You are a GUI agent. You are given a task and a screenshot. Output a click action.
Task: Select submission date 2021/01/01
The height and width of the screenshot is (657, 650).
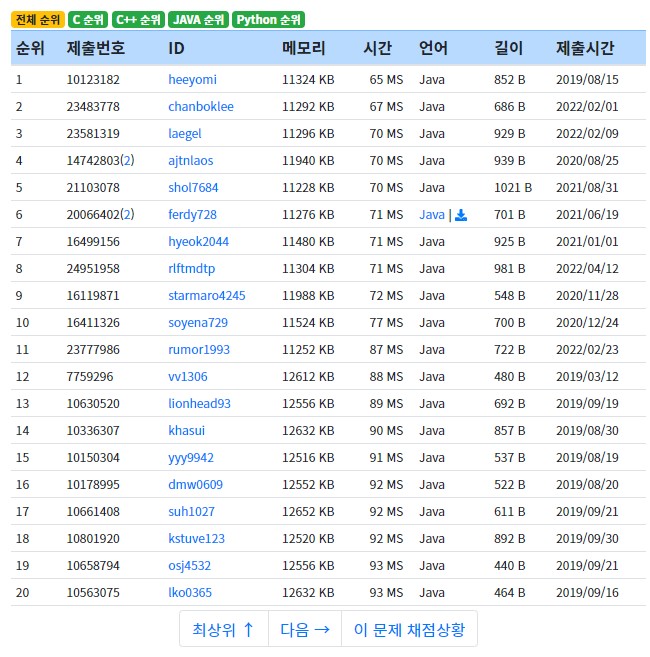tap(587, 241)
